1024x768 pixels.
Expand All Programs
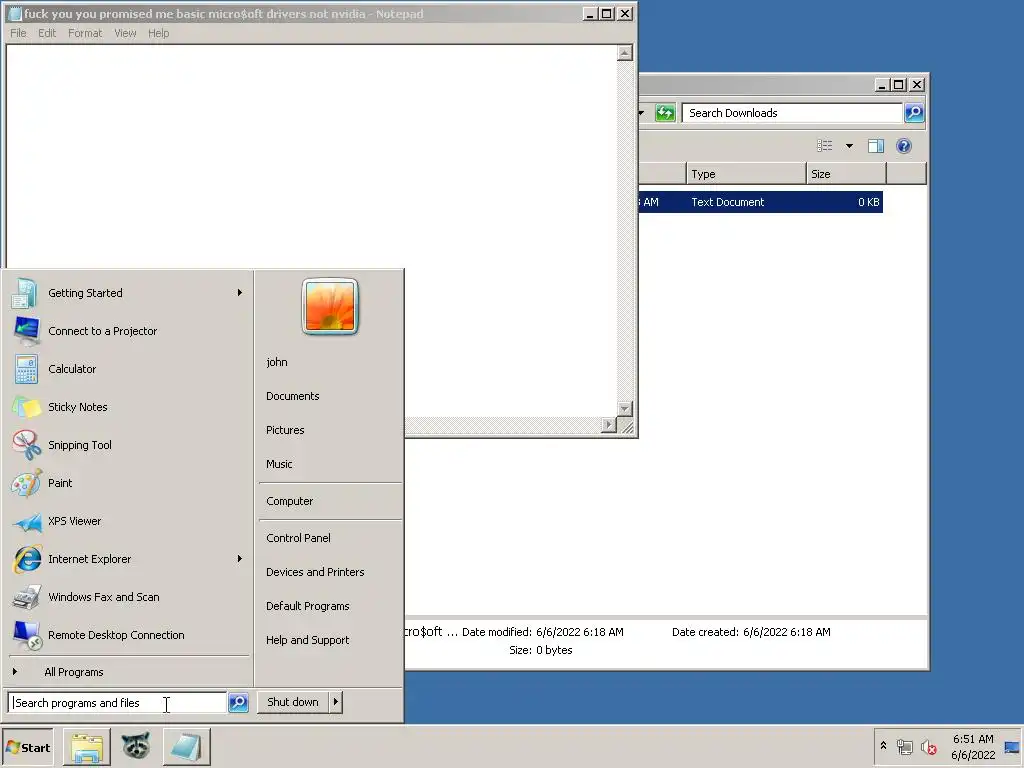74,672
